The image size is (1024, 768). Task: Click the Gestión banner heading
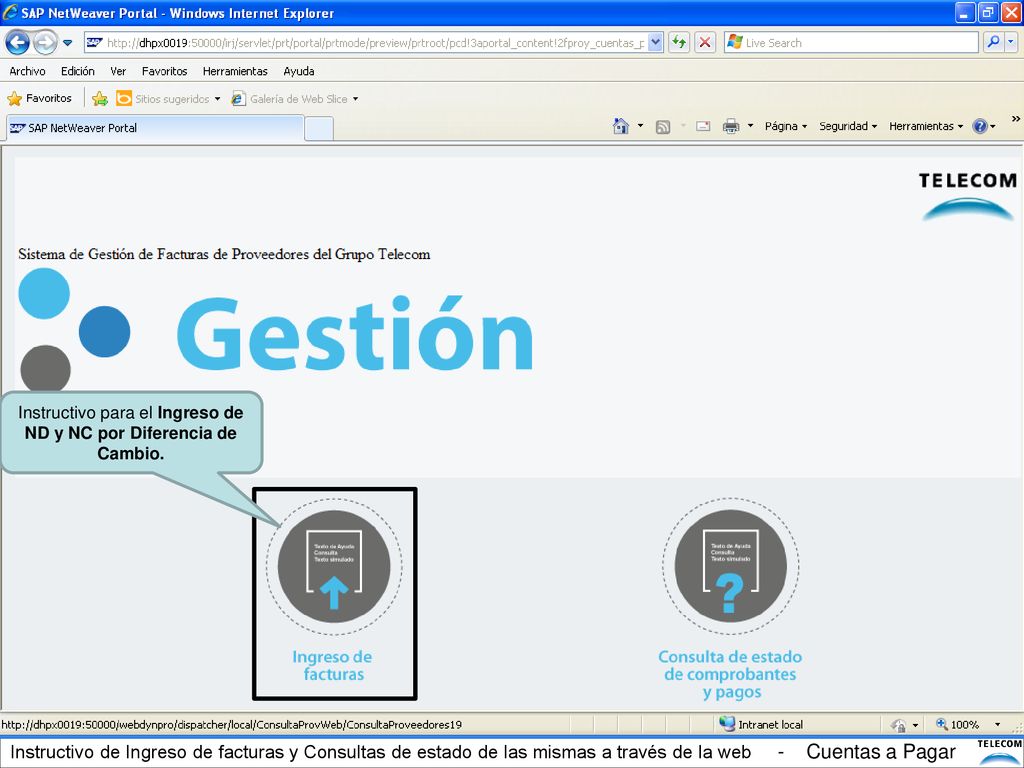click(355, 333)
